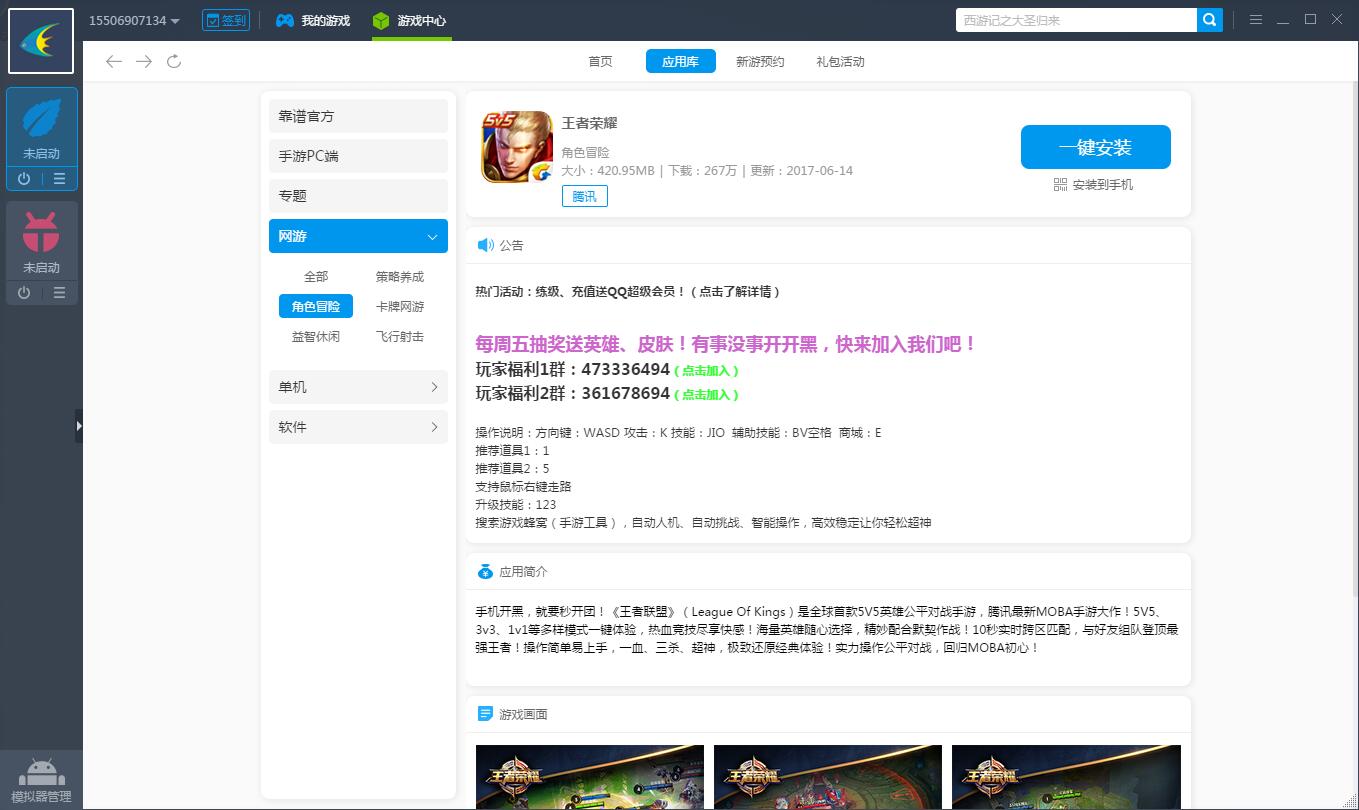Click 安装到手机 QR link
Image resolution: width=1359 pixels, height=810 pixels.
click(1094, 185)
